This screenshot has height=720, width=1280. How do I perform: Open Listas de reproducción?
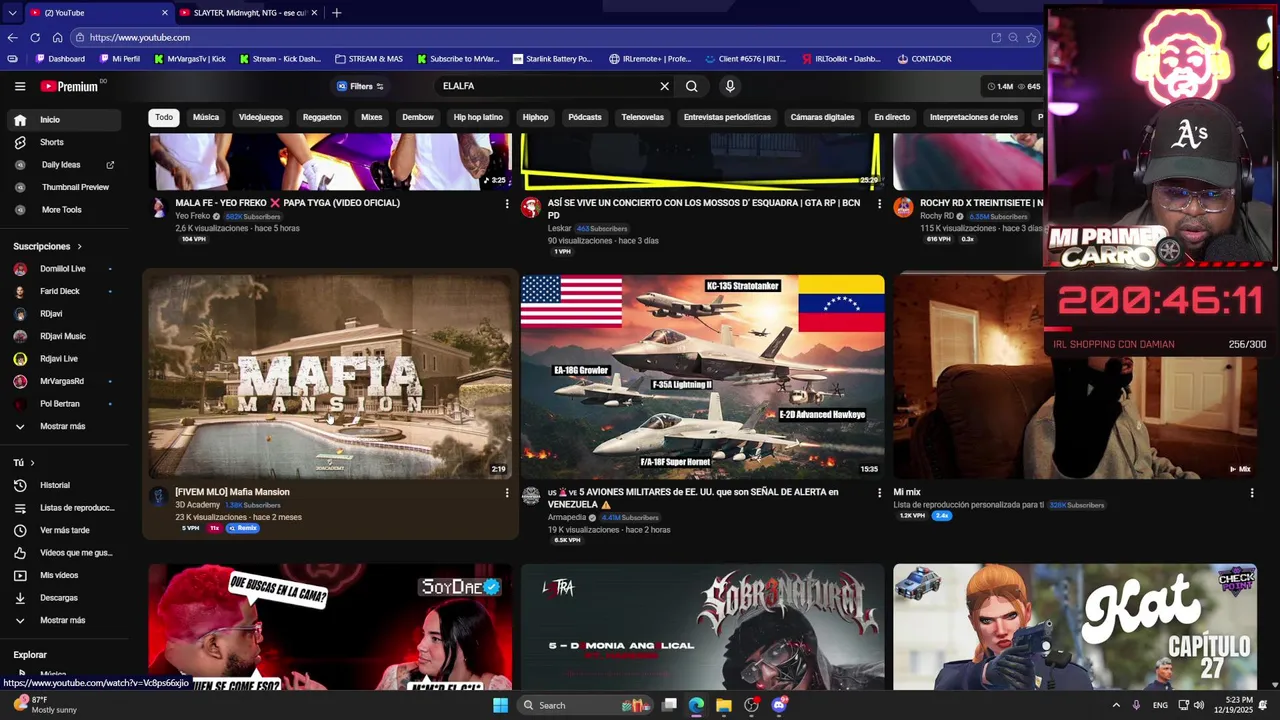(x=64, y=507)
